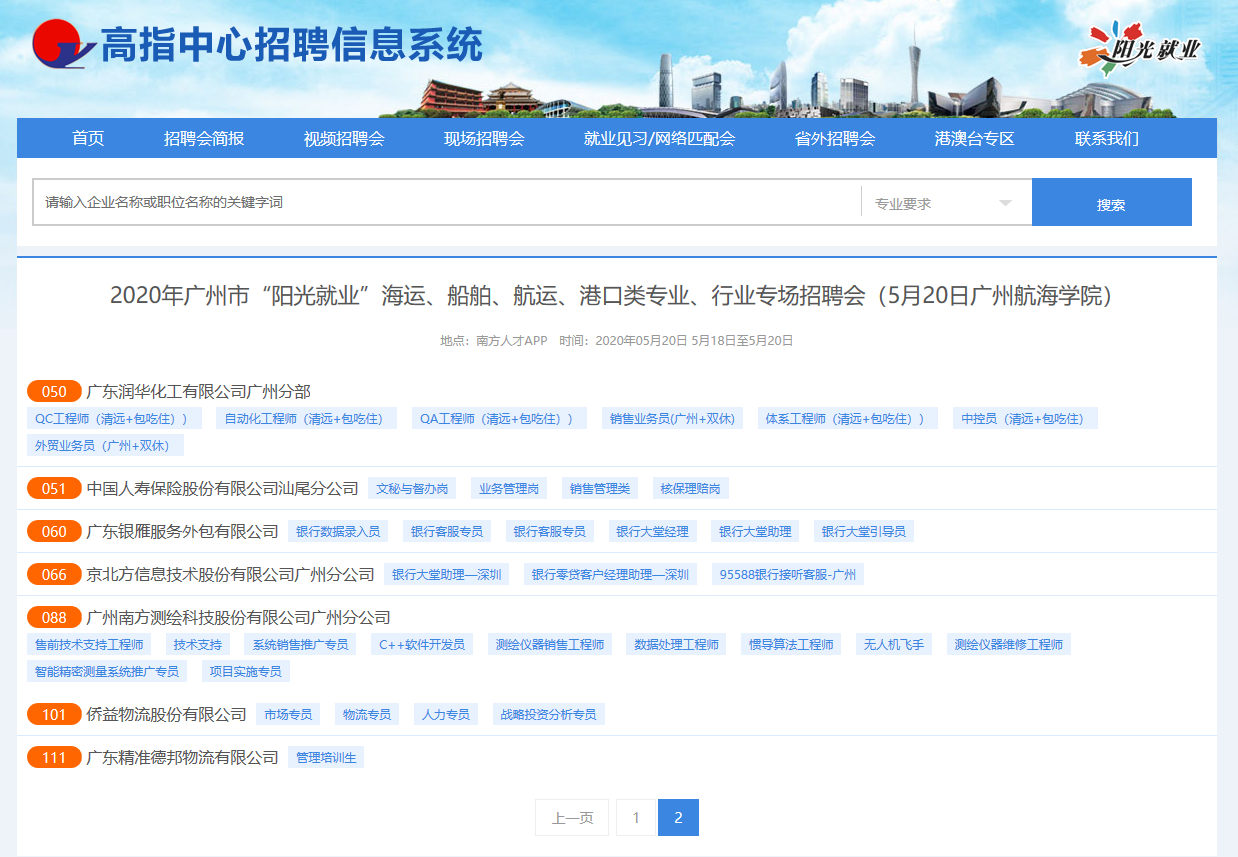Open the 招聘会简报 menu item
Screen dimensions: 1238x857
[204, 139]
